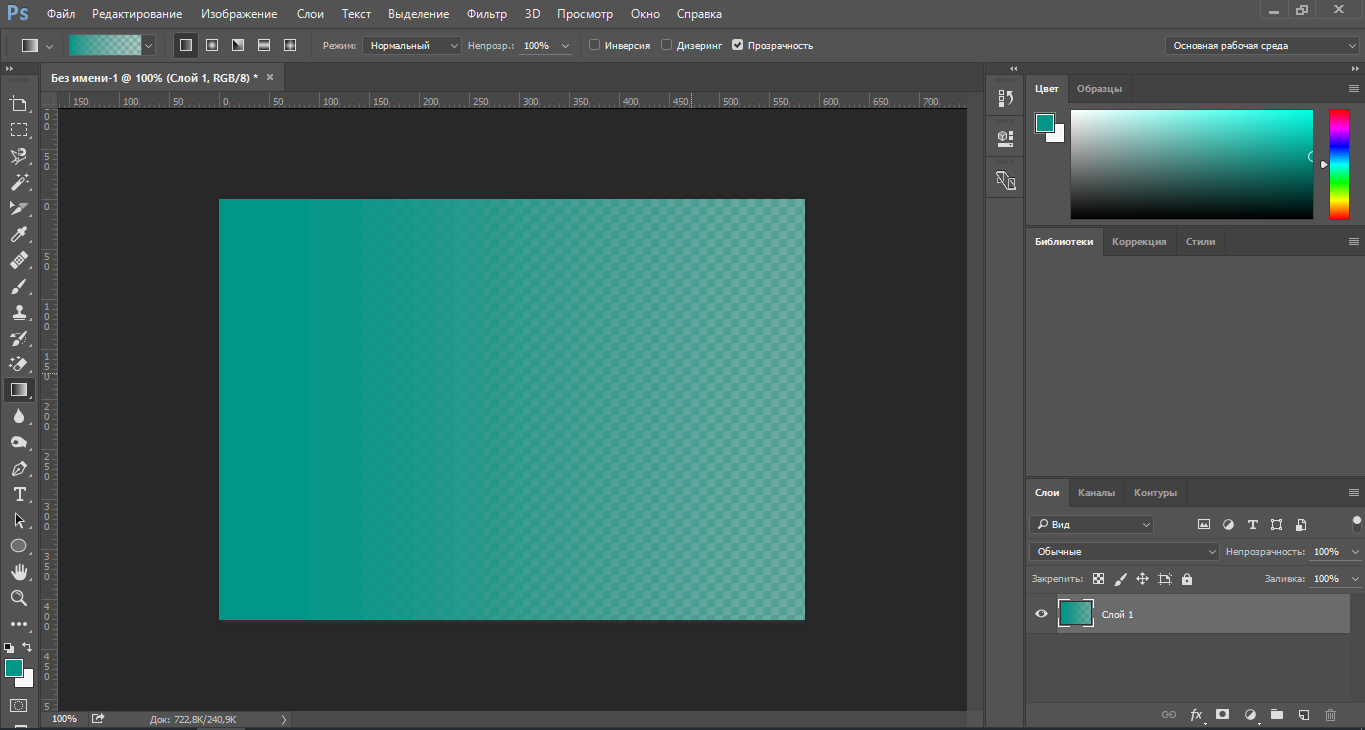The width and height of the screenshot is (1365, 730).
Task: Open the Слои menu
Action: coord(310,14)
